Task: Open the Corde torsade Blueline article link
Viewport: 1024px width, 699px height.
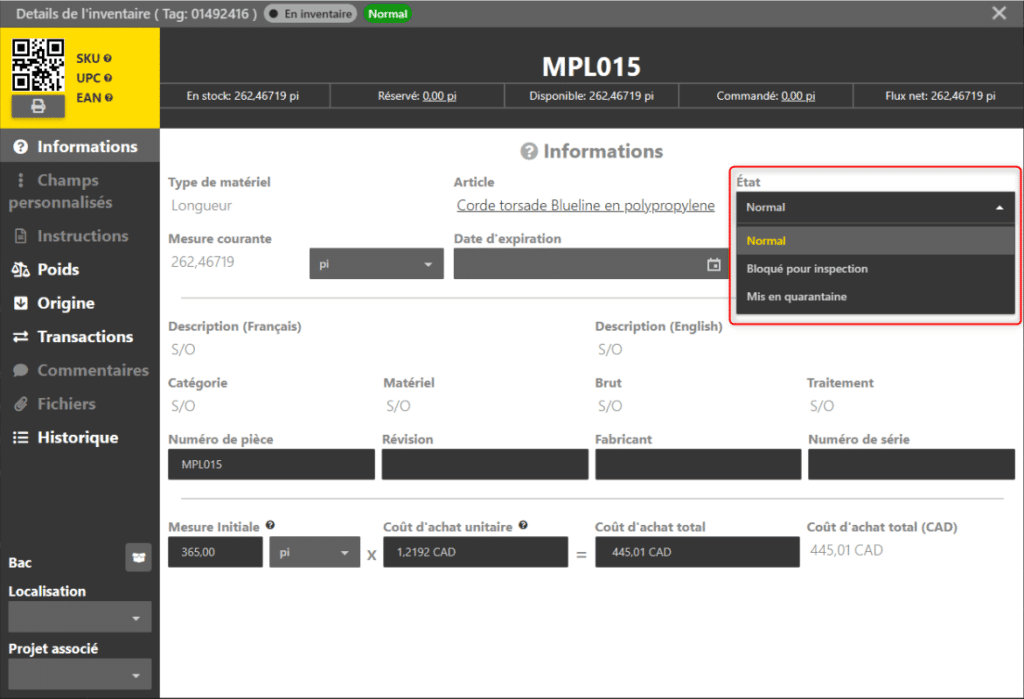Action: click(x=585, y=206)
